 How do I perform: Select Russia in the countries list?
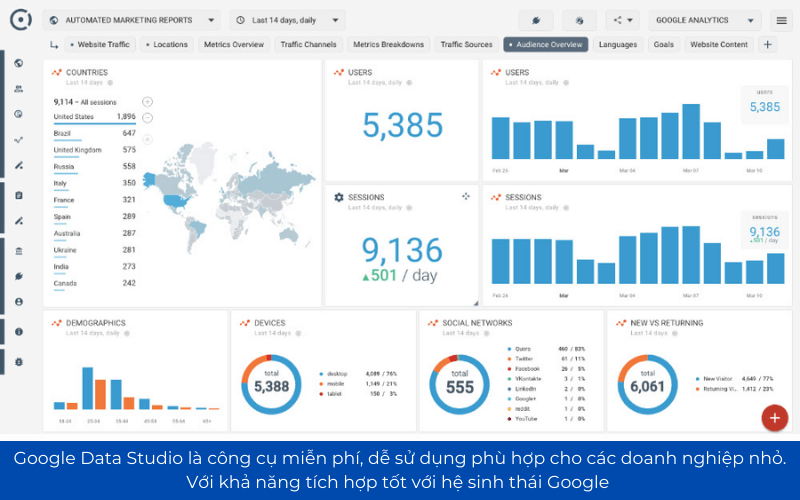tap(94, 167)
